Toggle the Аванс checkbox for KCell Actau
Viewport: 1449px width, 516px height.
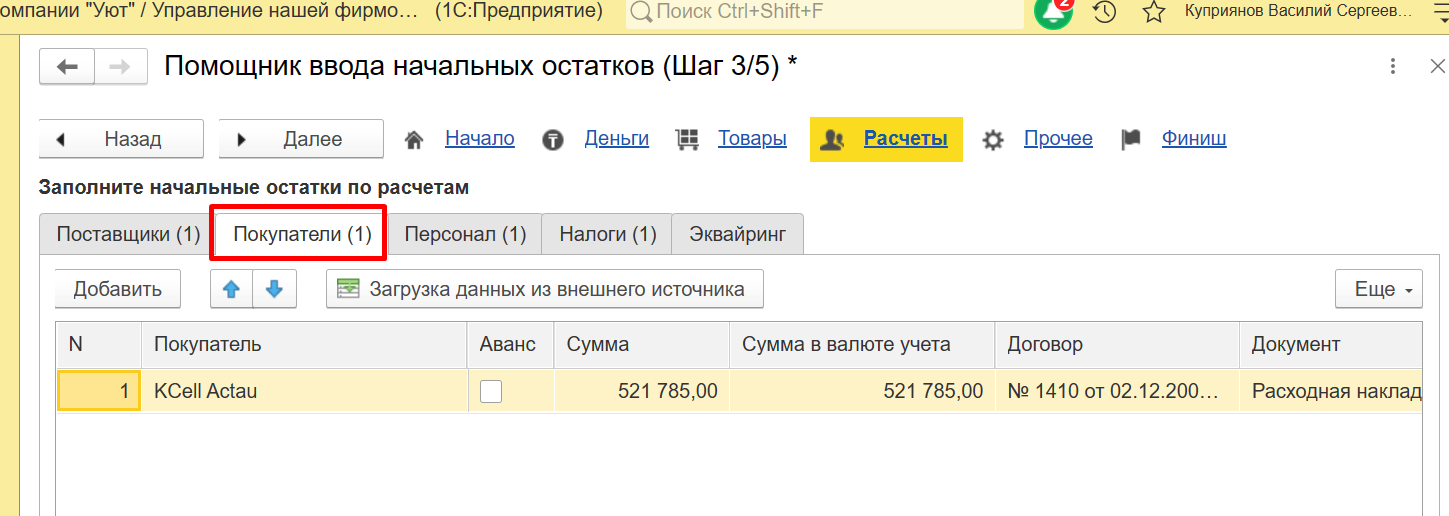[x=491, y=391]
